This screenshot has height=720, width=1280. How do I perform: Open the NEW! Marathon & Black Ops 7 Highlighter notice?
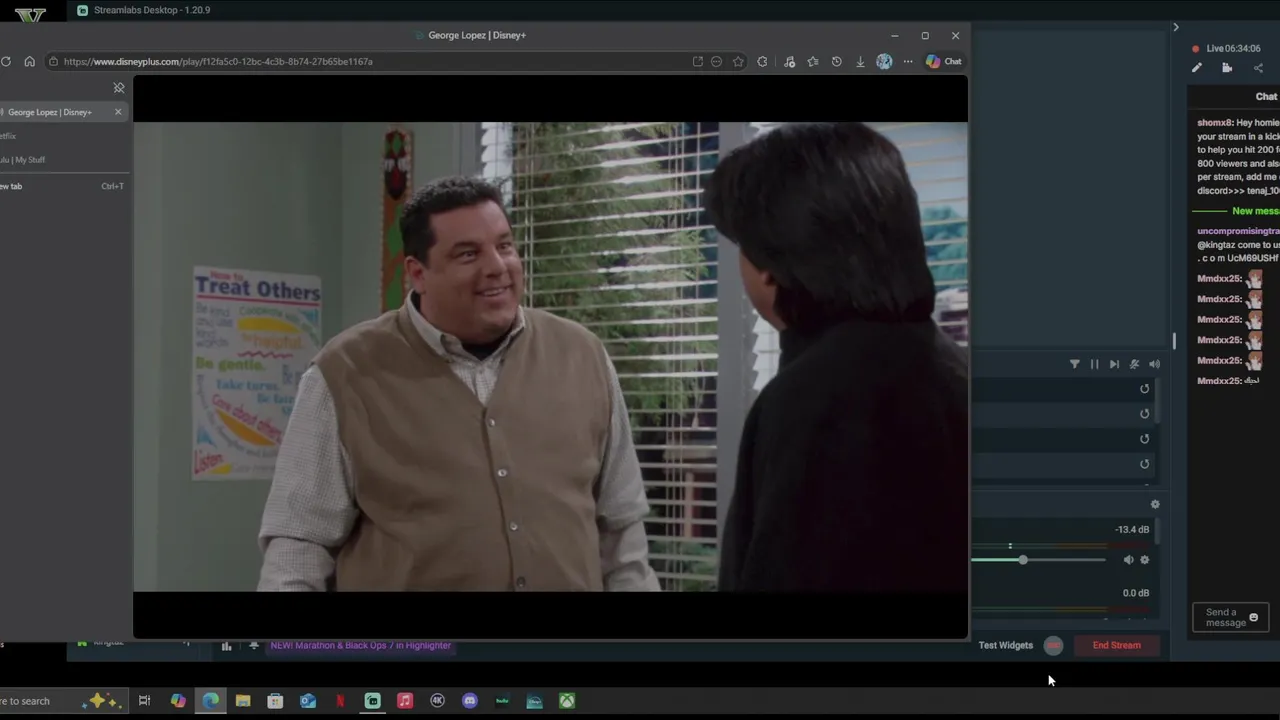point(360,645)
